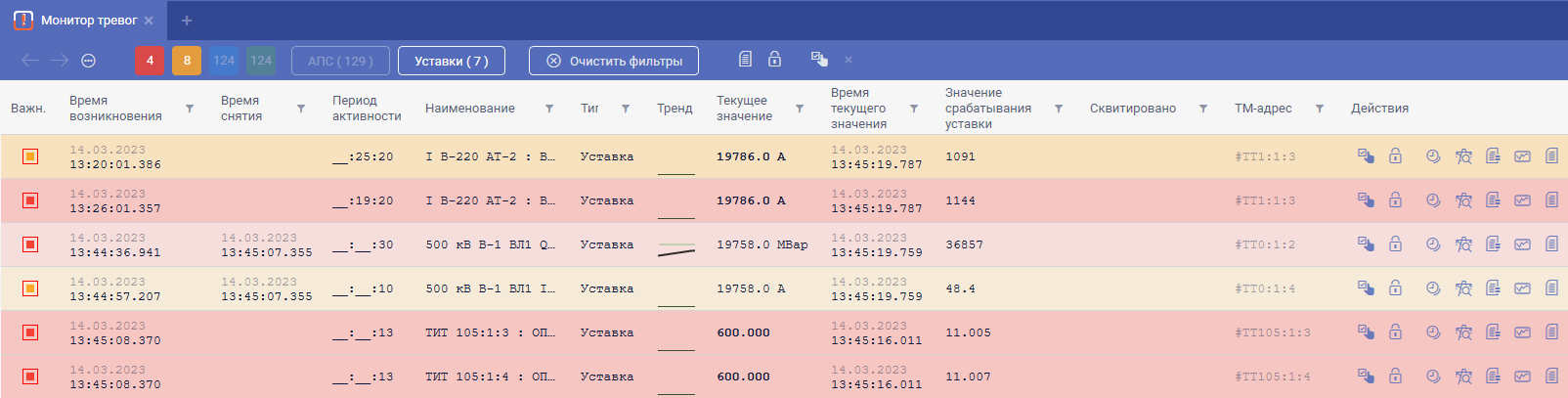Viewport: 1568px width, 398px height.
Task: Add a new tab with the plus button
Action: (187, 21)
